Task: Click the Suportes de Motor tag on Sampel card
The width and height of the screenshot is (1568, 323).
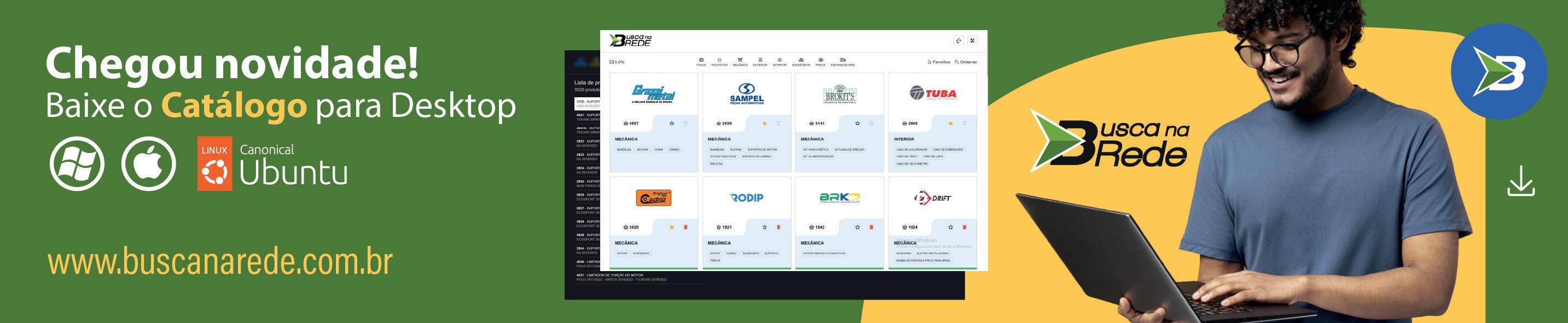Action: pyautogui.click(x=762, y=149)
